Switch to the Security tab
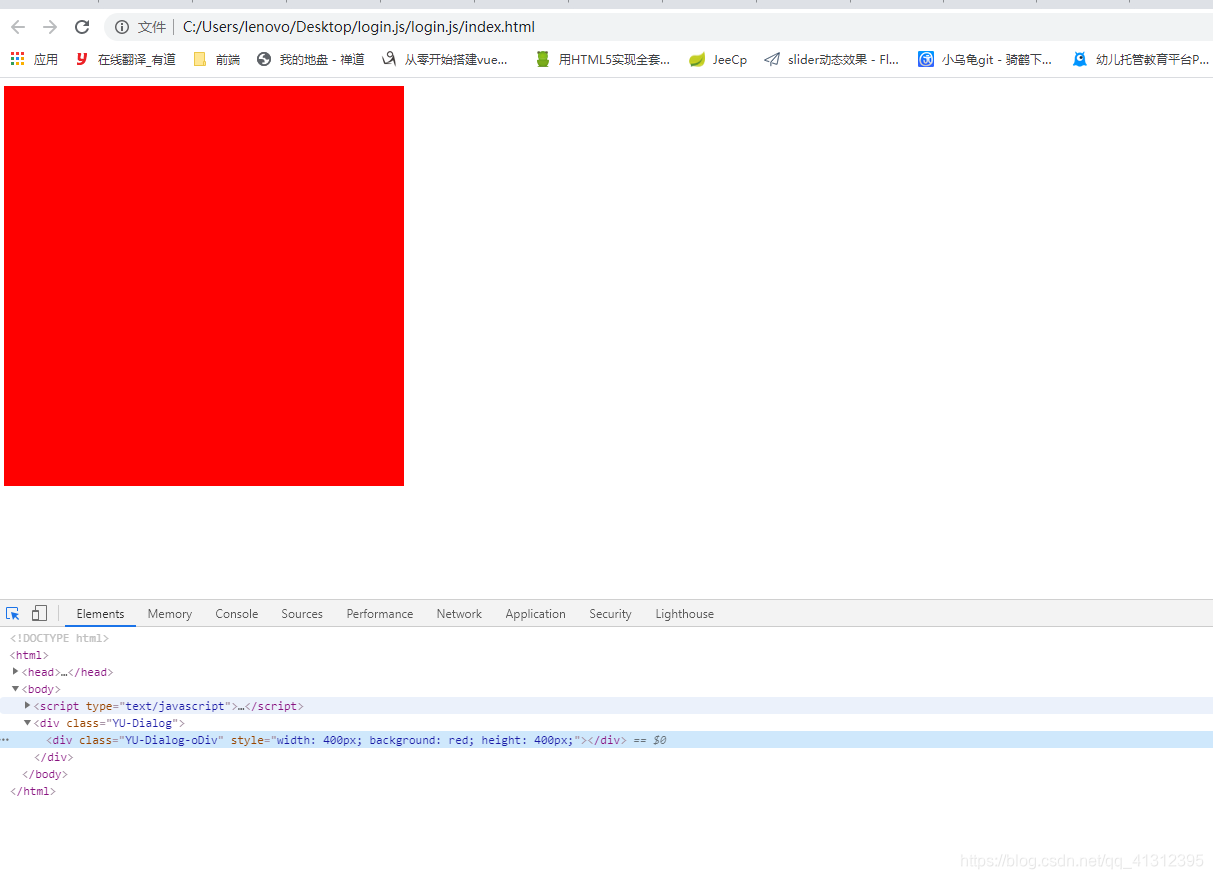This screenshot has height=879, width=1213. point(610,614)
